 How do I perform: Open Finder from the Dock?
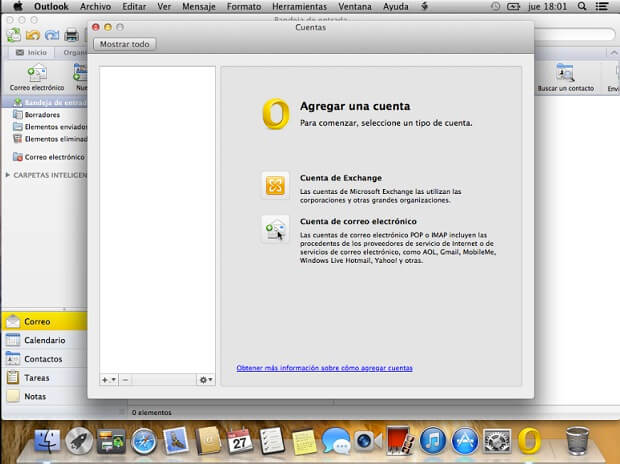tap(47, 441)
